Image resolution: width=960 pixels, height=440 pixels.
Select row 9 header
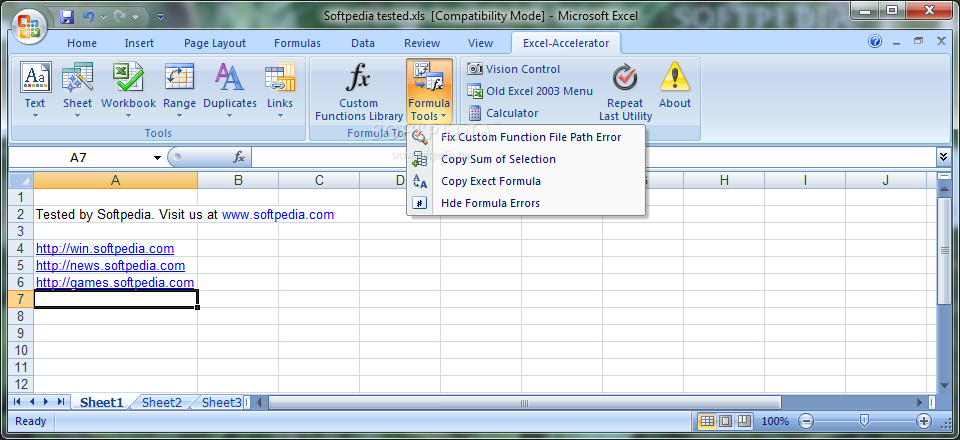point(21,334)
